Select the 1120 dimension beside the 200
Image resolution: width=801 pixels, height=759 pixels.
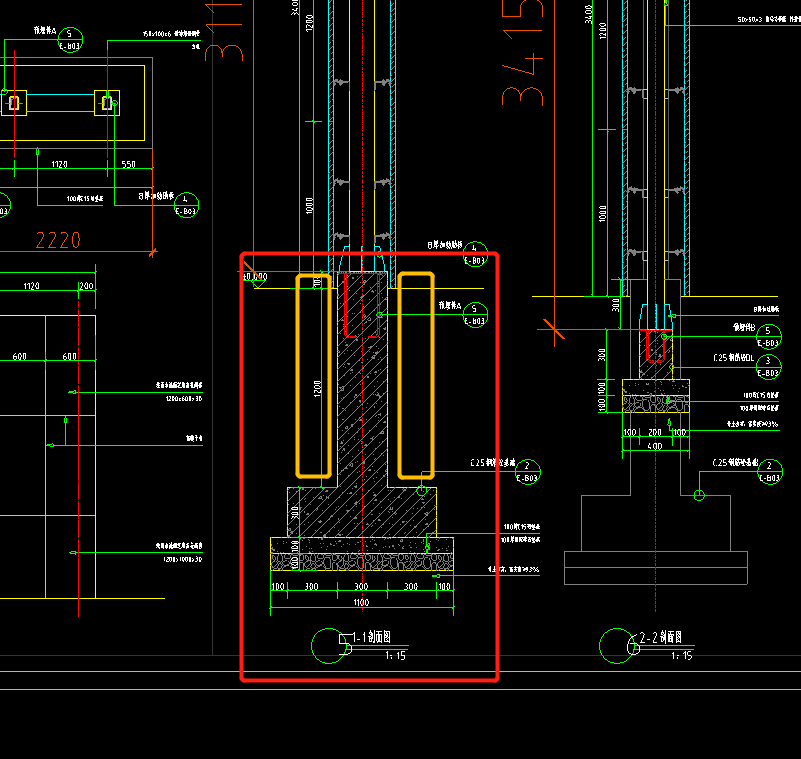[32, 286]
